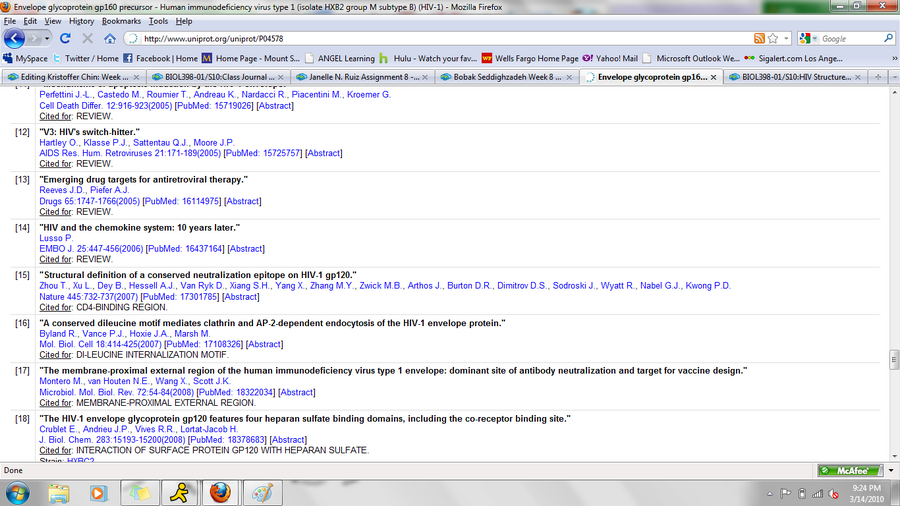This screenshot has width=900, height=506.
Task: Click the browser Back arrow button
Action: 15,38
